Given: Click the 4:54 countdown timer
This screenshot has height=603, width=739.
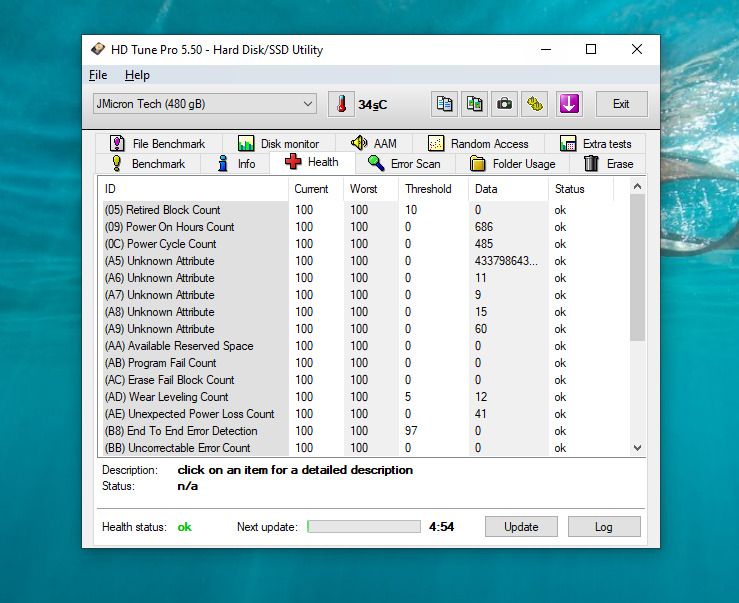Looking at the screenshot, I should coord(441,527).
